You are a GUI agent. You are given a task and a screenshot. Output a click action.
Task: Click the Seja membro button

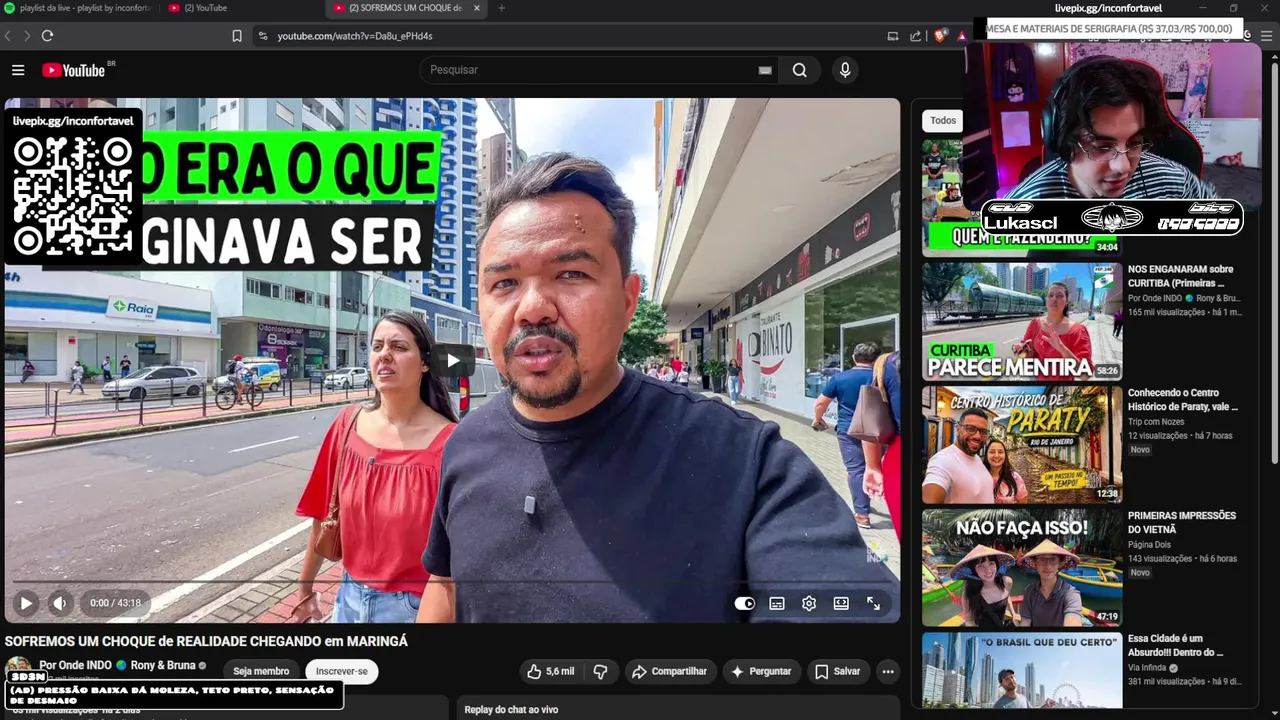point(261,671)
